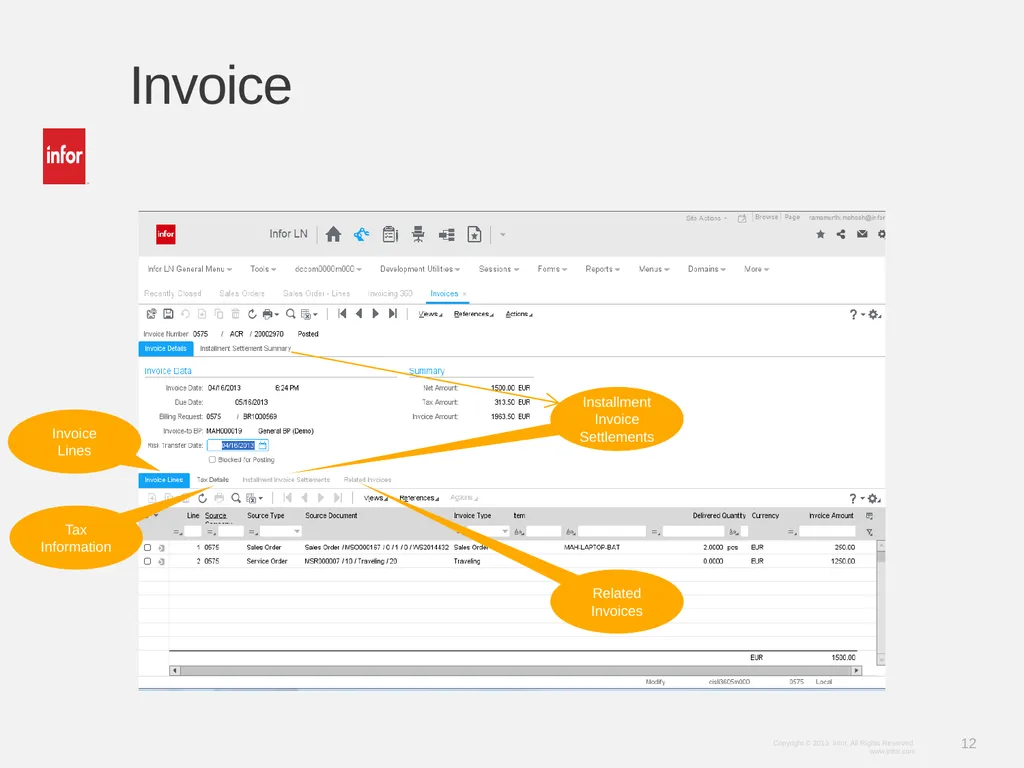Go to next record in invoice header toolbar
The image size is (1024, 768).
376,313
